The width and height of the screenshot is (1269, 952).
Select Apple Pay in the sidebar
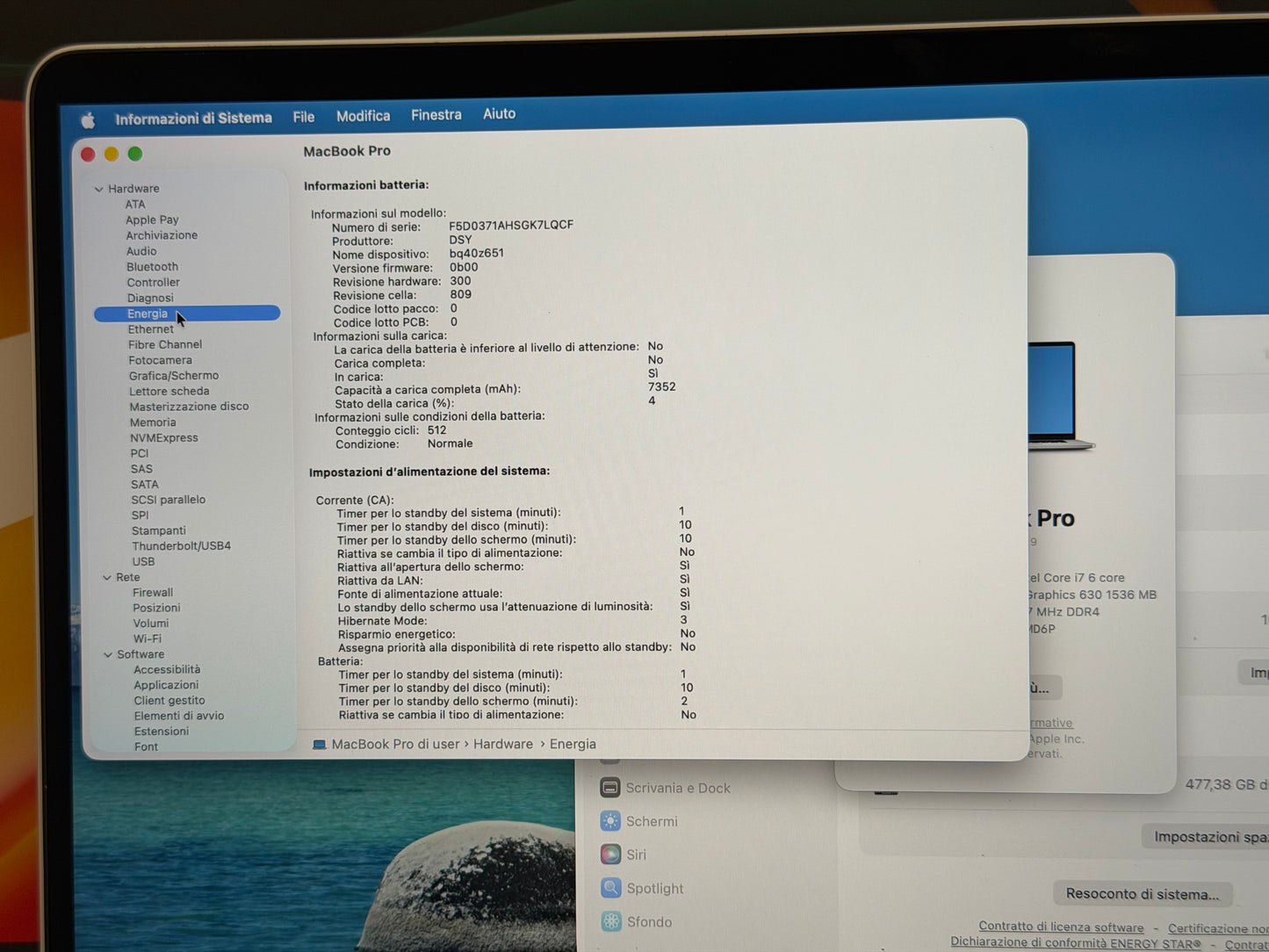(x=152, y=220)
